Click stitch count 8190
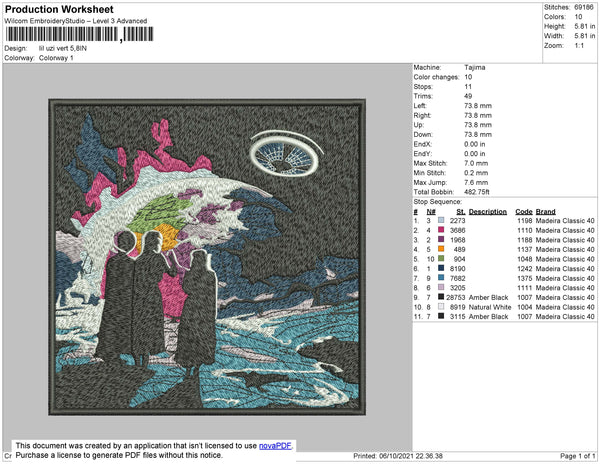This screenshot has height=464, width=600. [458, 269]
